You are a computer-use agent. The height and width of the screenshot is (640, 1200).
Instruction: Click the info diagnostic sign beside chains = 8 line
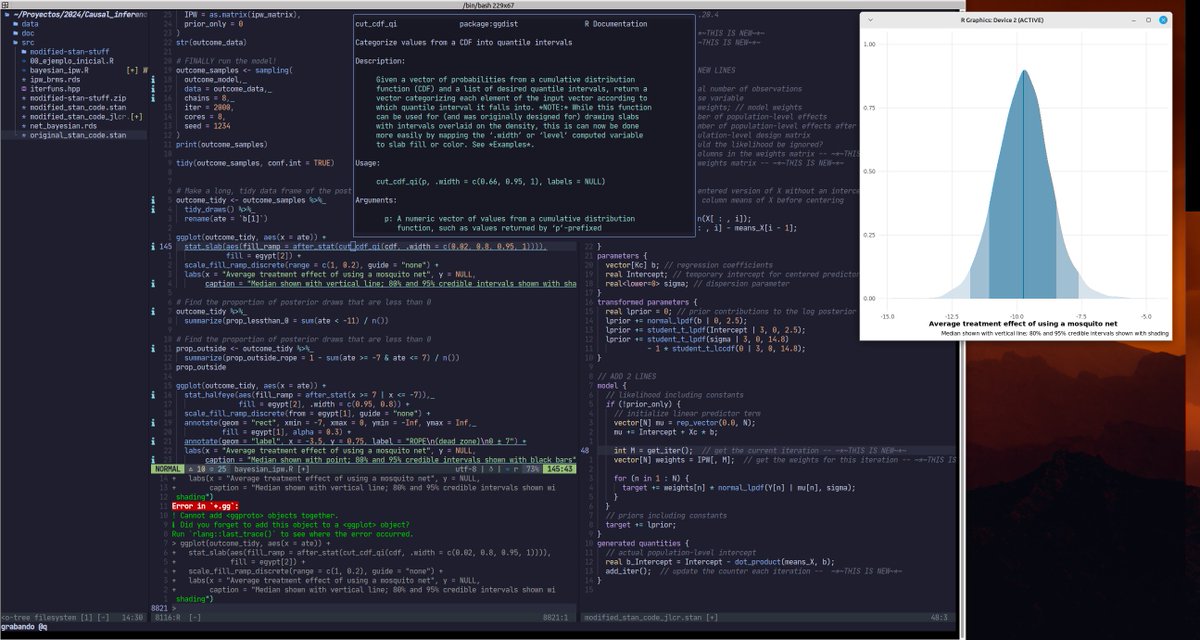click(152, 99)
